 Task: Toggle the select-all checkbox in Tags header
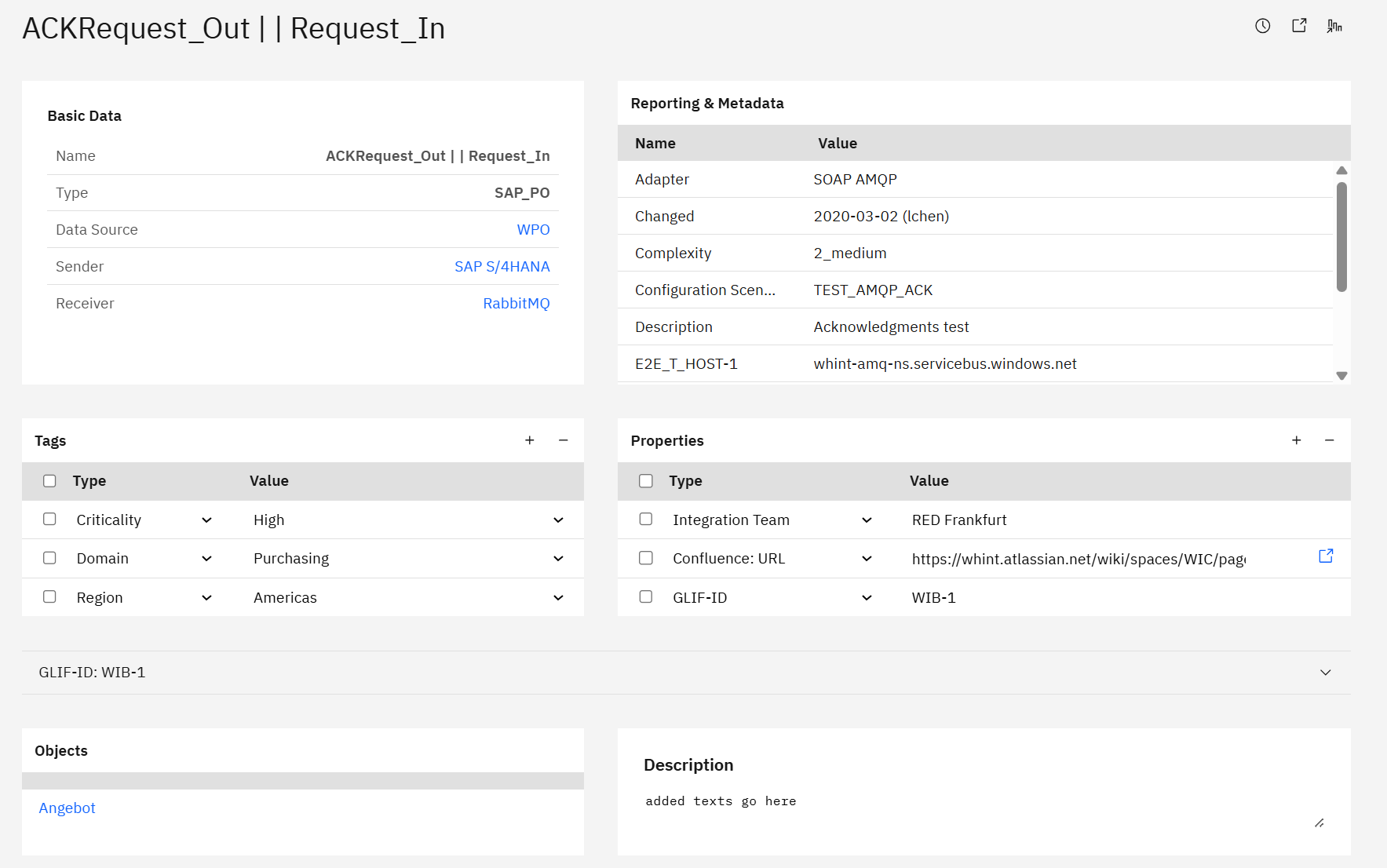click(x=49, y=481)
